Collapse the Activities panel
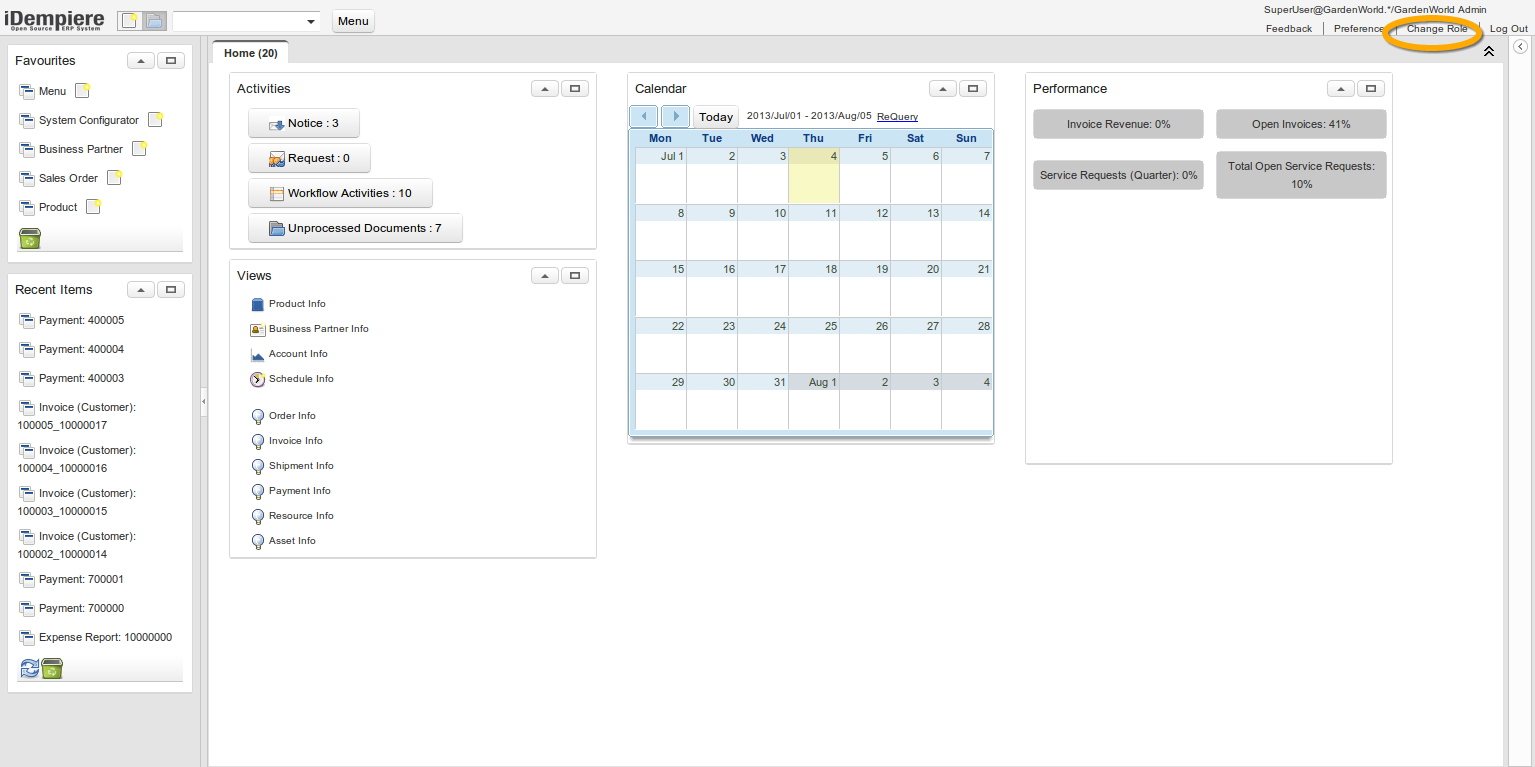The width and height of the screenshot is (1535, 767). [544, 89]
